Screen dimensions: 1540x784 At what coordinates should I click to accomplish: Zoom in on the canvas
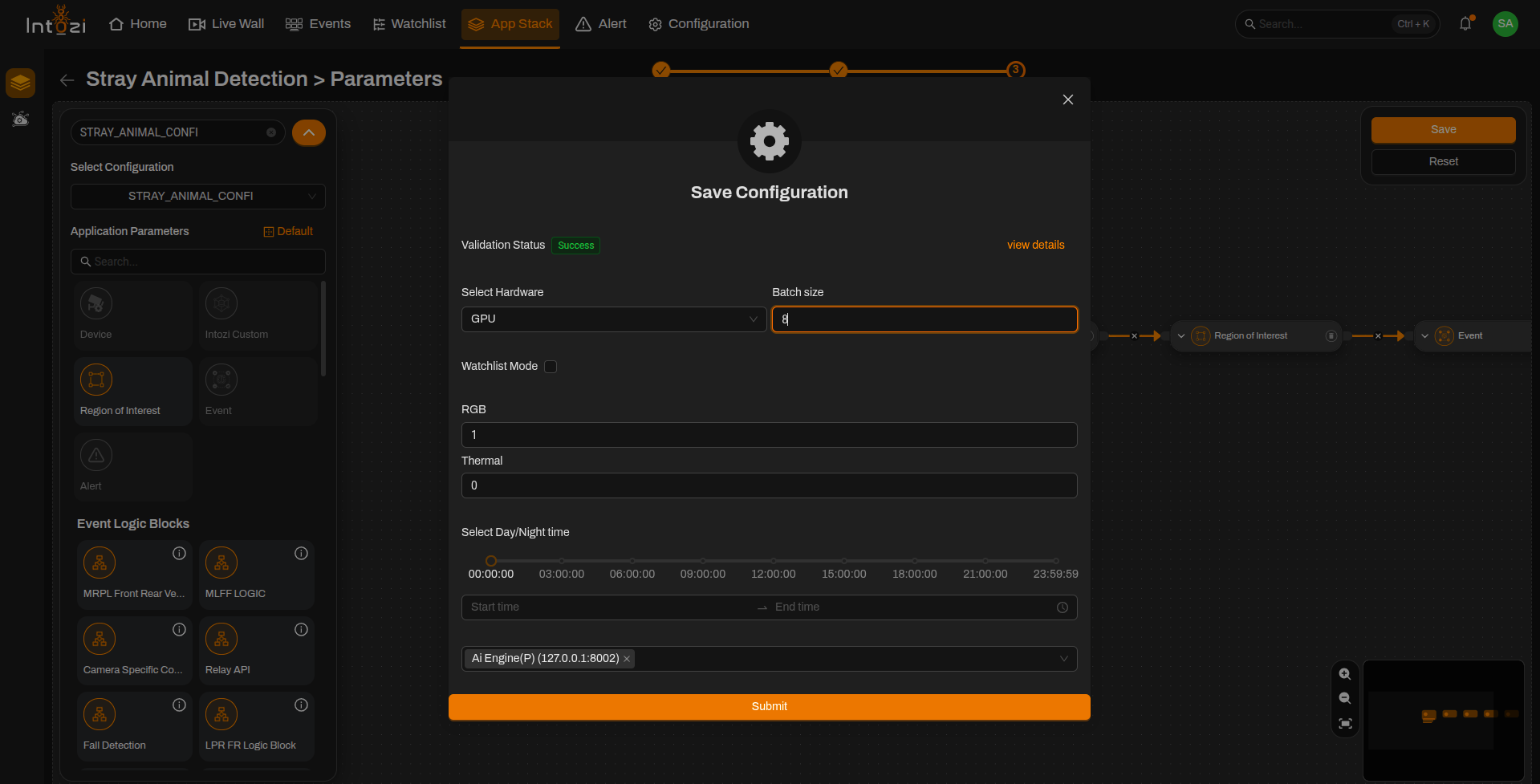(x=1345, y=674)
